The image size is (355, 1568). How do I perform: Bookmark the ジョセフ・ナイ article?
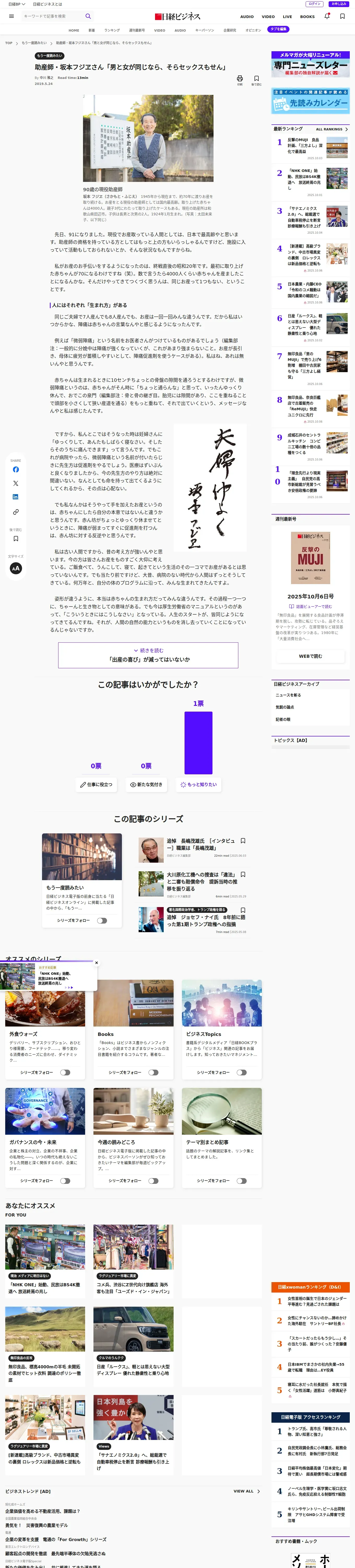(x=243, y=910)
